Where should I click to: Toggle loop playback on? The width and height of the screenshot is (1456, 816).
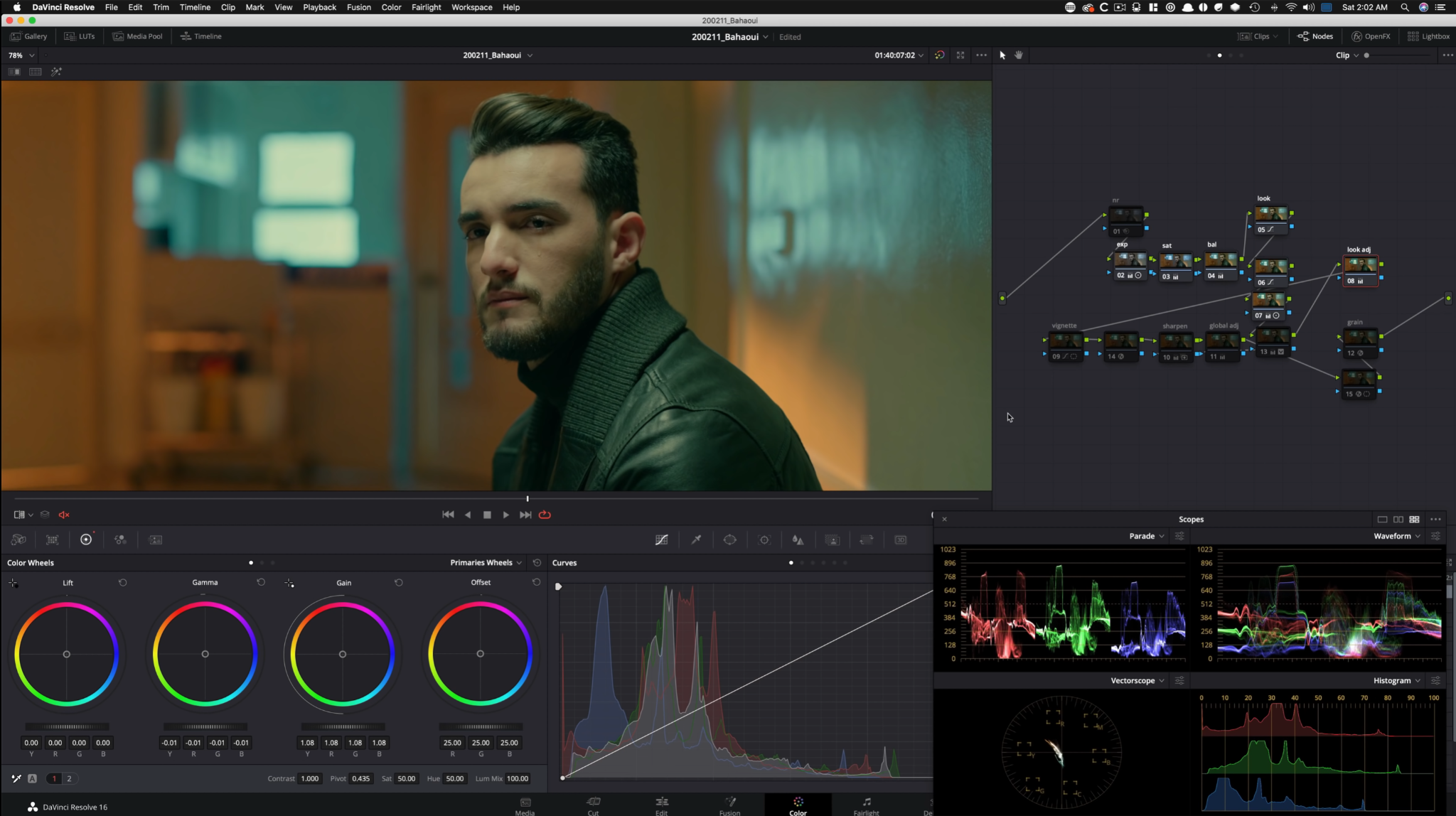pos(545,515)
